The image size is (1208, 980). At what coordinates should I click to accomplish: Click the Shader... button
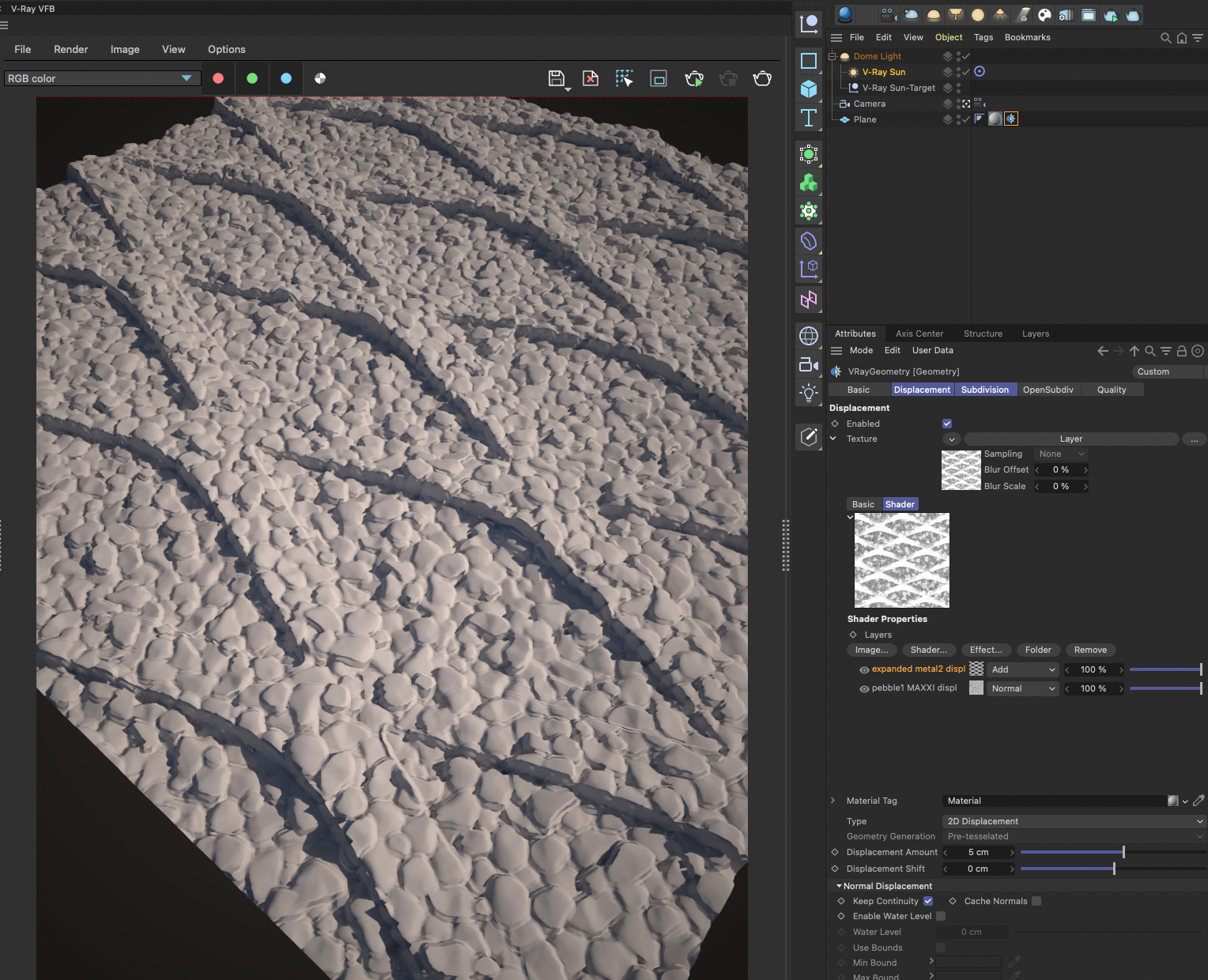pyautogui.click(x=929, y=650)
